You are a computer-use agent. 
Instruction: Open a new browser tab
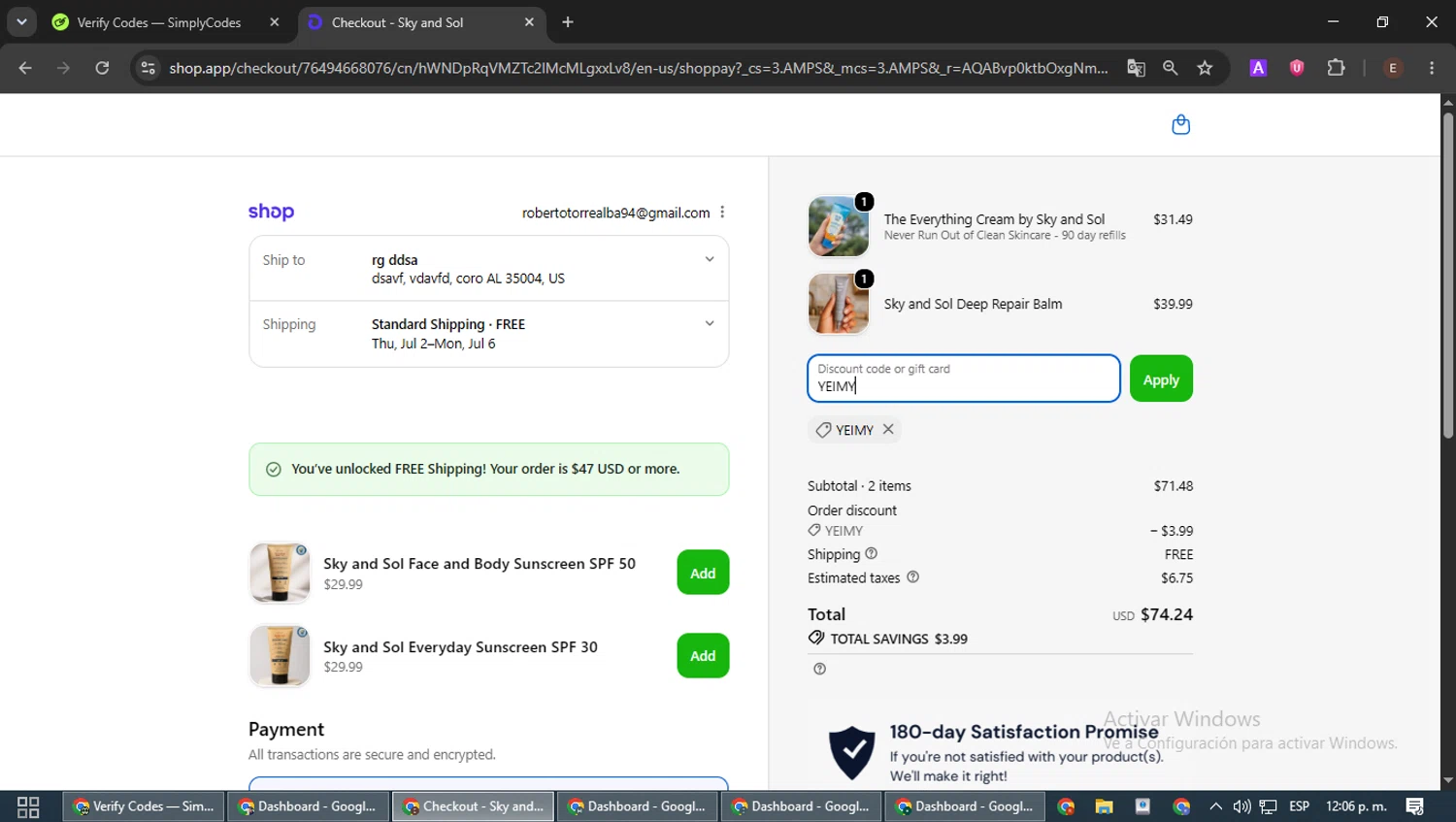click(x=568, y=22)
